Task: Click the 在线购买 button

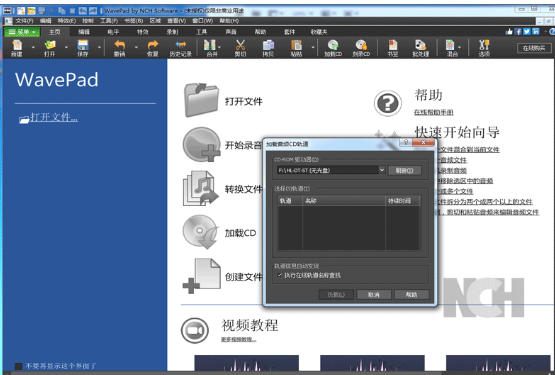Action: pos(534,48)
